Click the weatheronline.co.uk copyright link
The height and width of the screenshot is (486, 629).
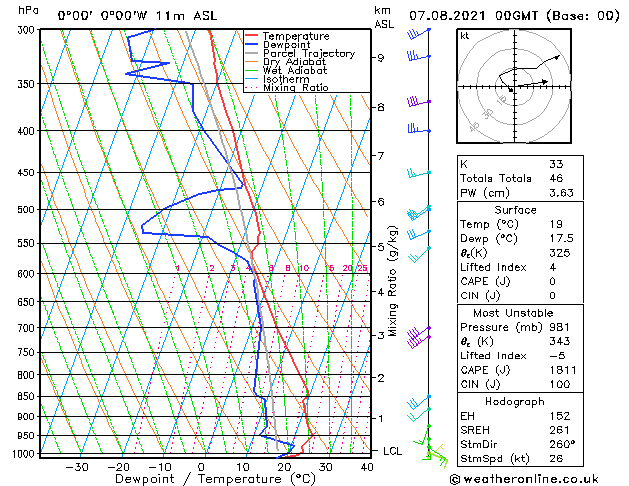(524, 479)
